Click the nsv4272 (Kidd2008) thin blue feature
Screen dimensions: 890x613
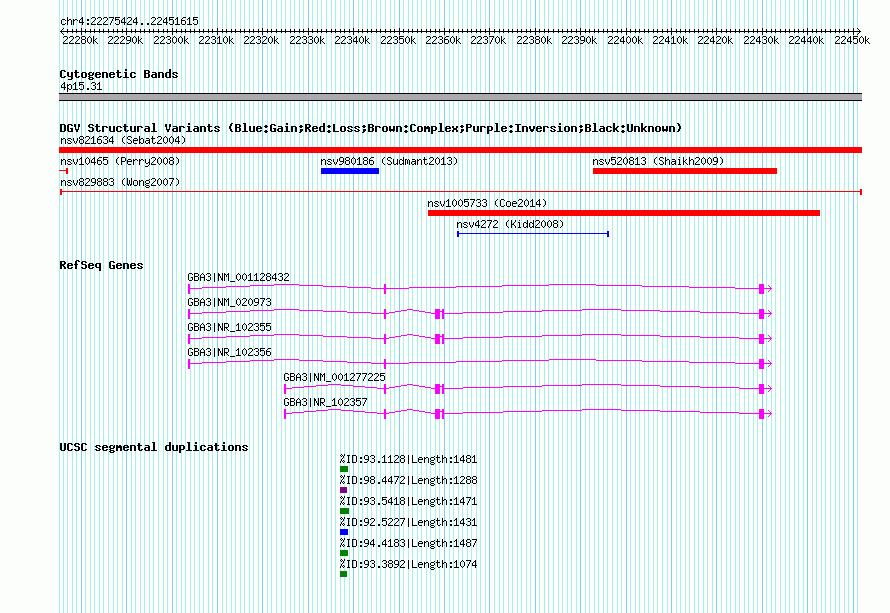pyautogui.click(x=533, y=234)
